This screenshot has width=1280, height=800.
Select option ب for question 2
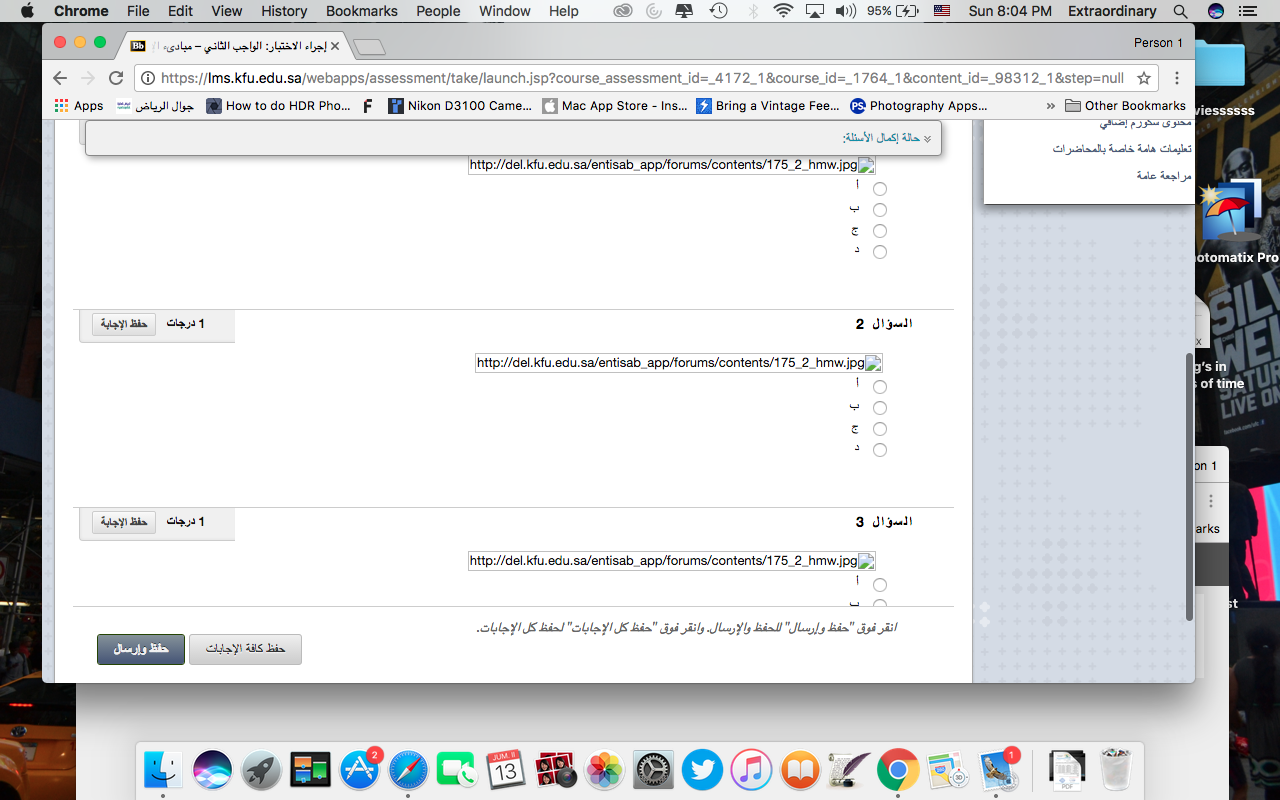coord(880,408)
